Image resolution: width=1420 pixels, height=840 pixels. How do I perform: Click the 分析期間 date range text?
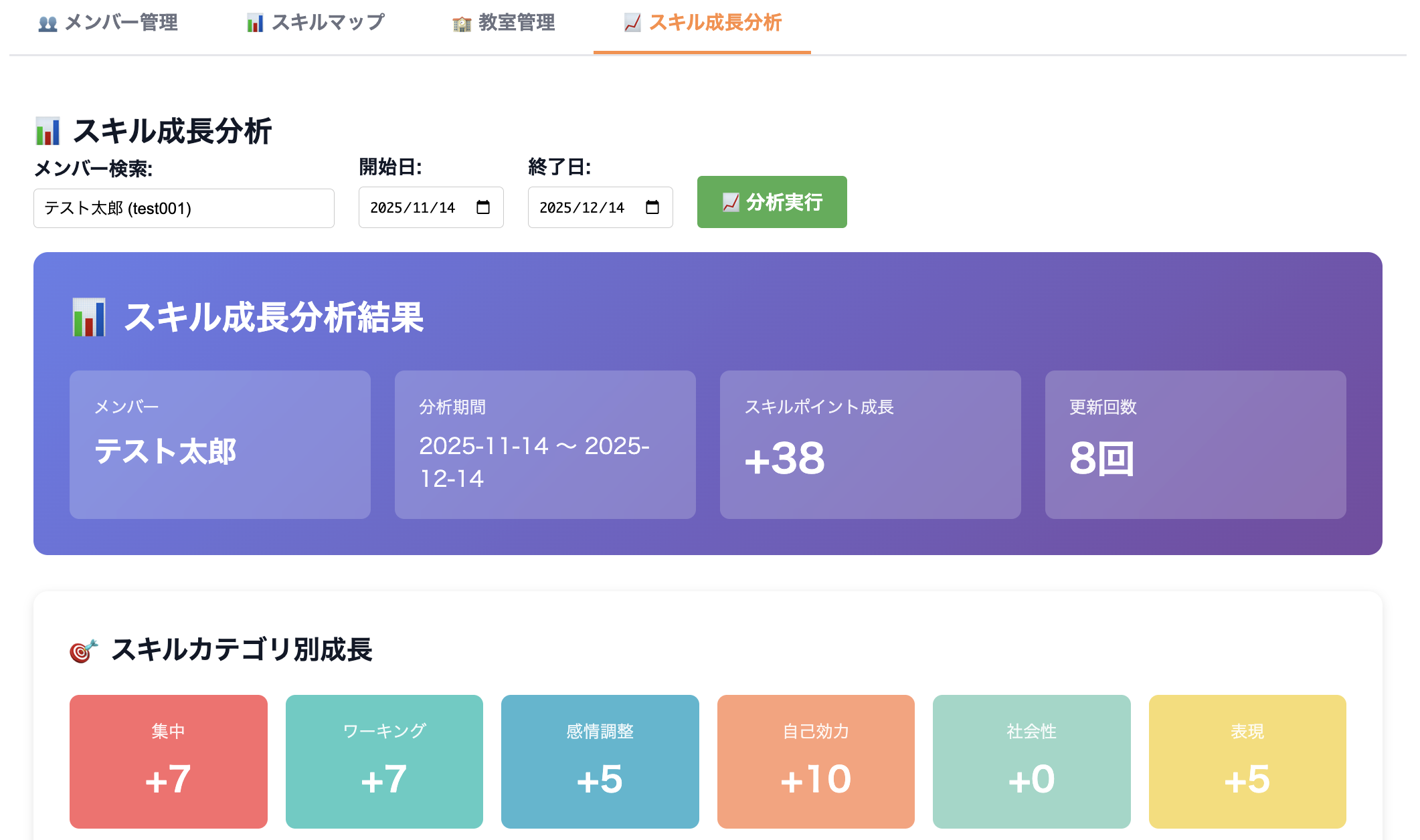[x=535, y=462]
